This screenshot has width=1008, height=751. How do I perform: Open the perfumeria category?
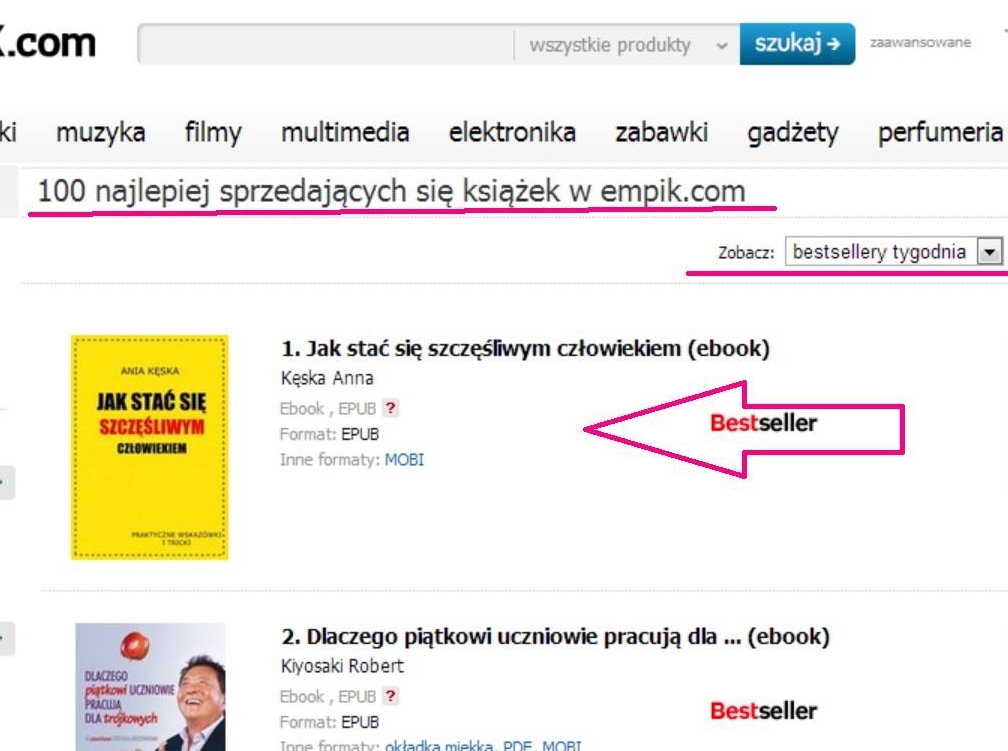940,133
